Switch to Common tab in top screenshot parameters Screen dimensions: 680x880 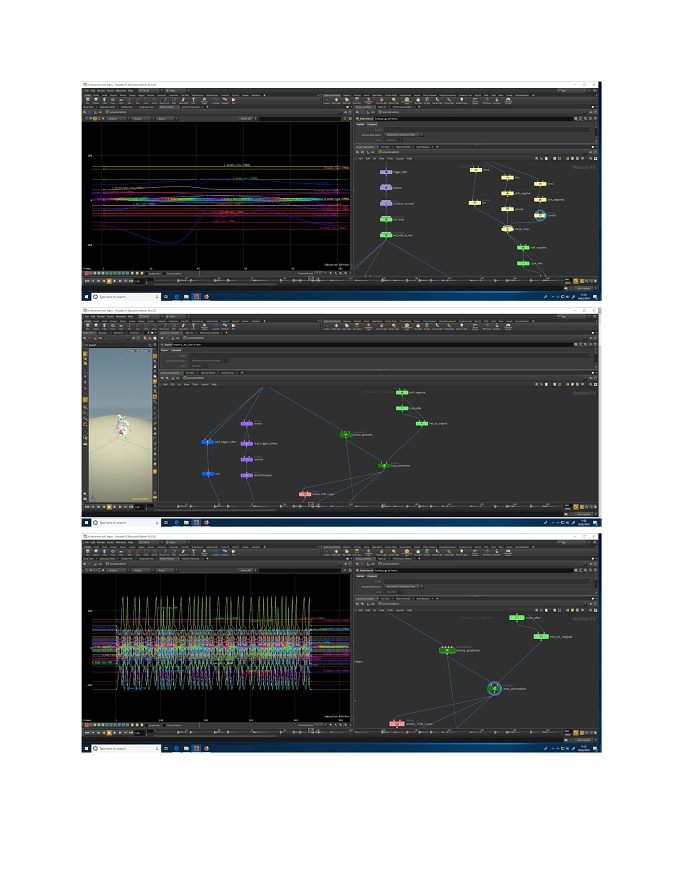373,124
